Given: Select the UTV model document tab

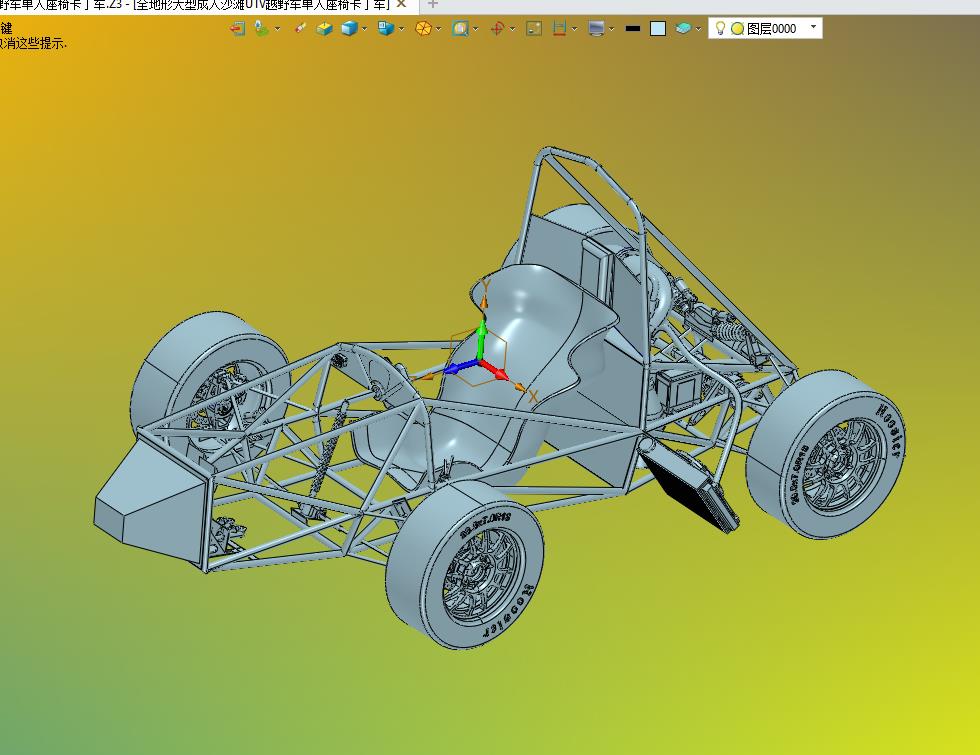Looking at the screenshot, I should [200, 5].
